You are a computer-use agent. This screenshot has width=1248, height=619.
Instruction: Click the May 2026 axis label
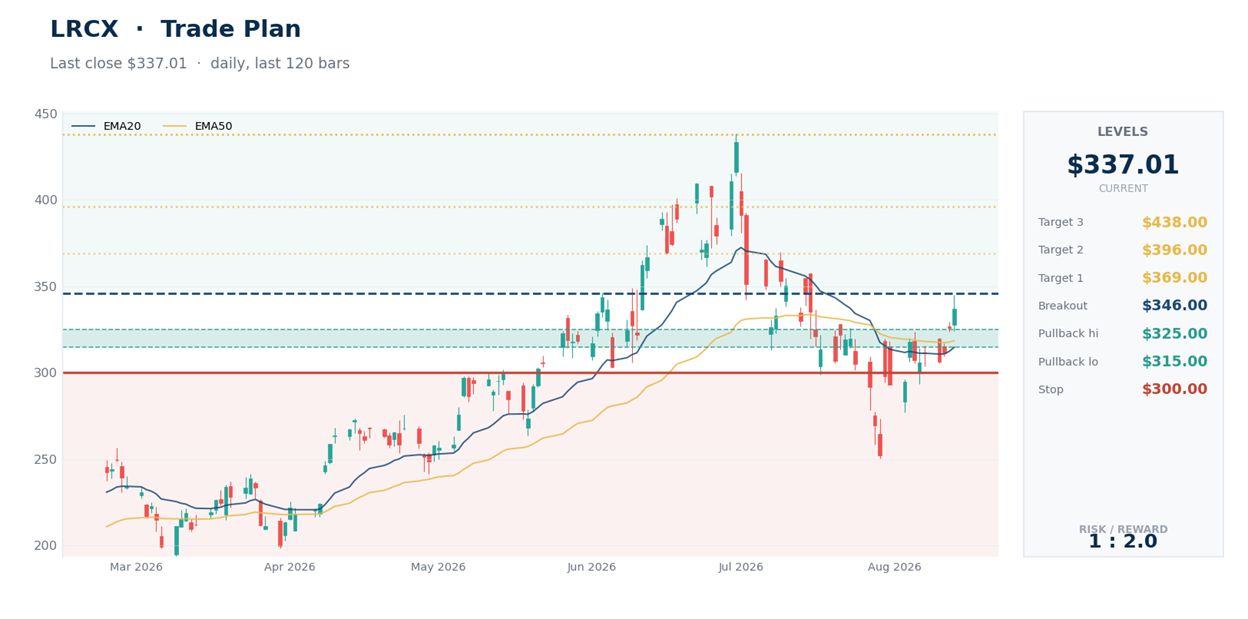[x=438, y=567]
